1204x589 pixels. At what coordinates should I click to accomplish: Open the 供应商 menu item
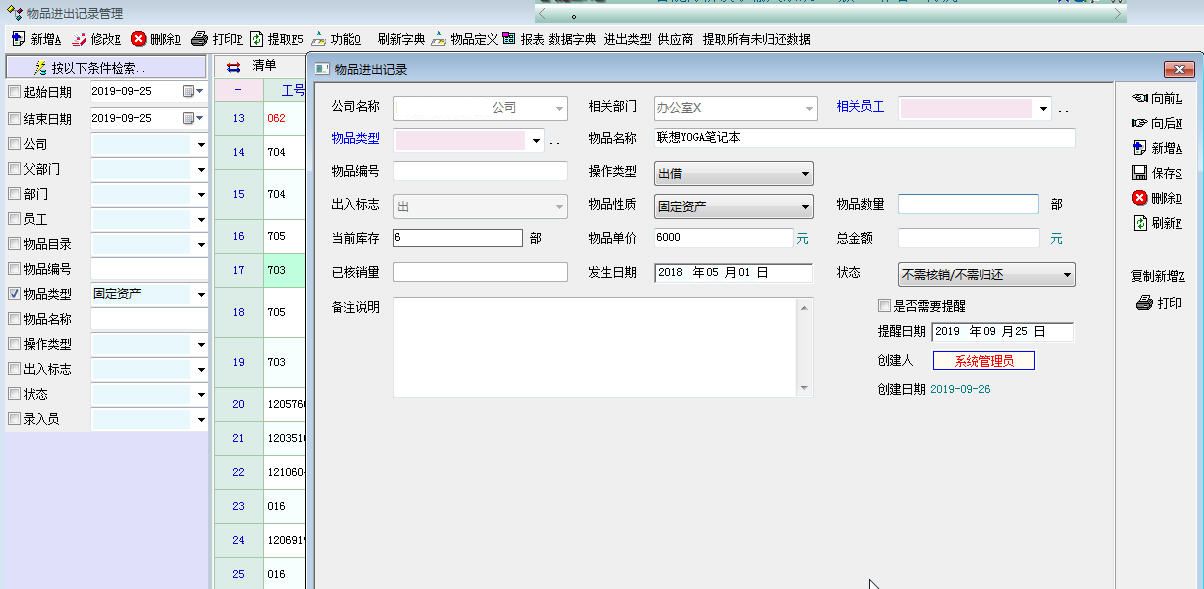[675, 39]
